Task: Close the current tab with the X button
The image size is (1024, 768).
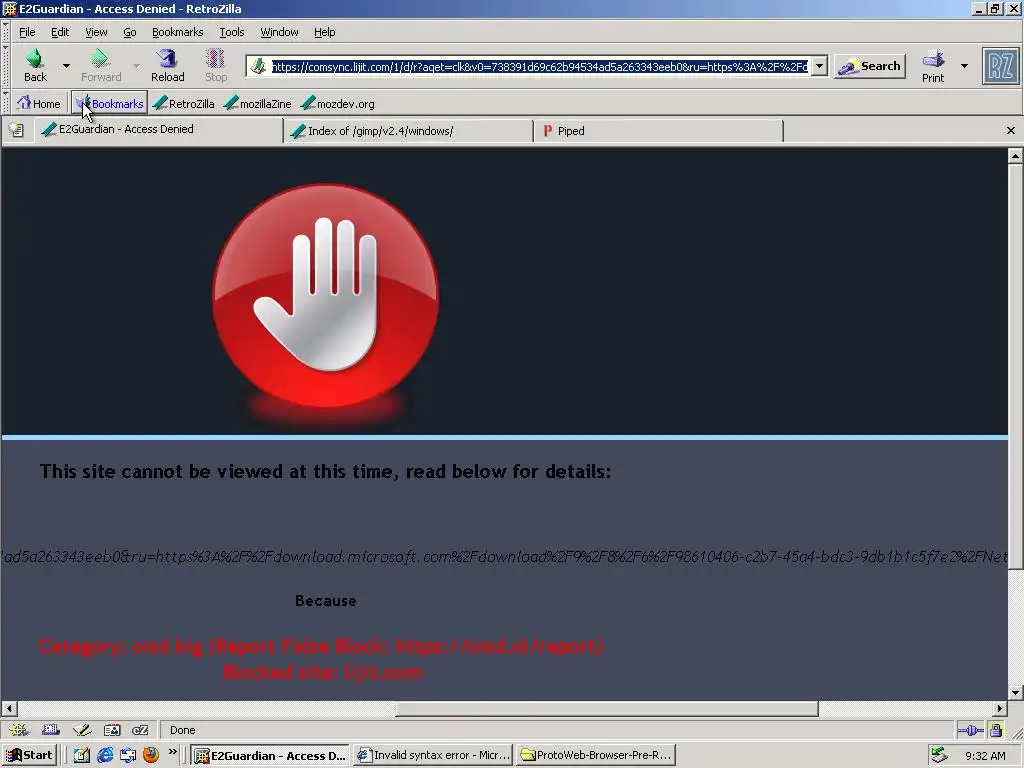Action: [1010, 131]
